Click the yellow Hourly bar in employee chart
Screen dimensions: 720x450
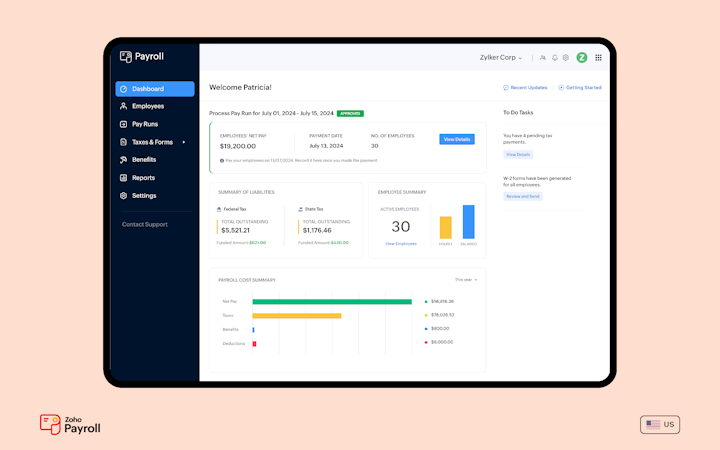[x=445, y=227]
